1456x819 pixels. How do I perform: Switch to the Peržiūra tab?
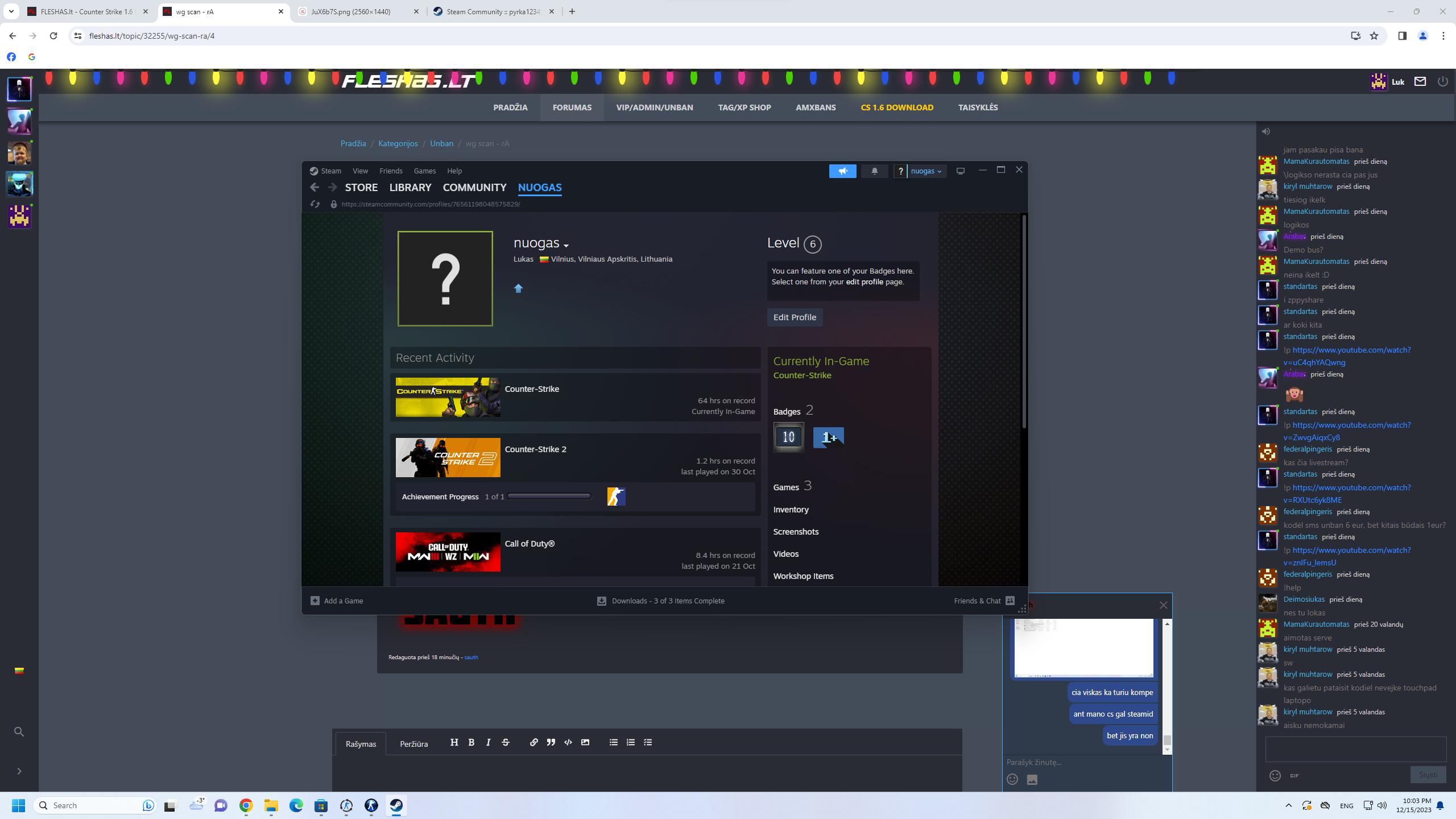[x=413, y=744]
